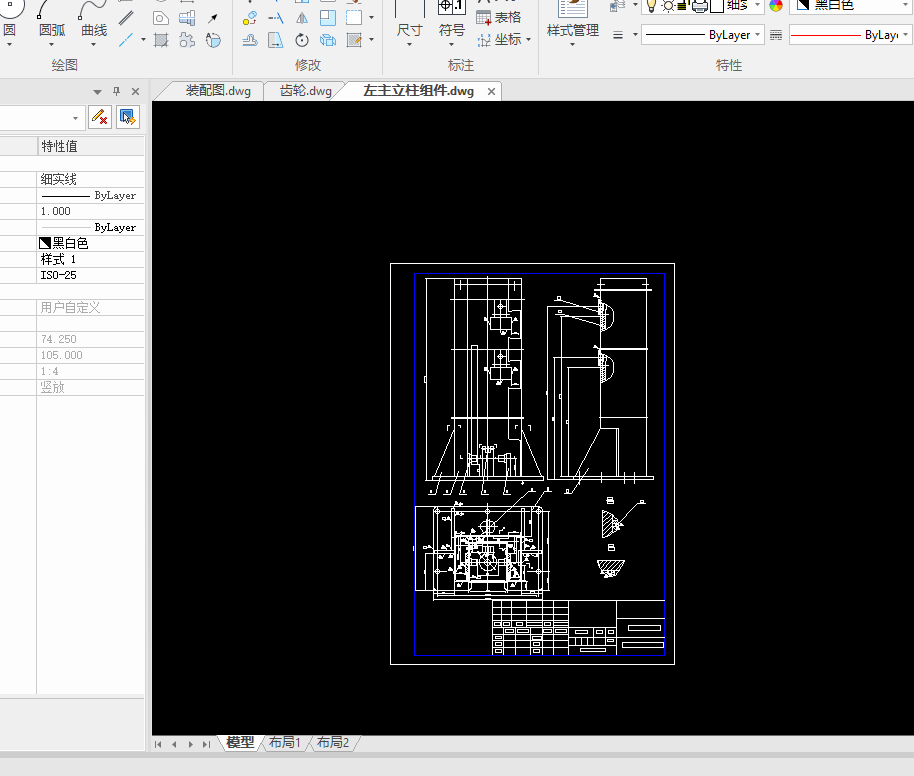Toggle the layer freeze sun icon
This screenshot has width=914, height=776.
(x=667, y=6)
